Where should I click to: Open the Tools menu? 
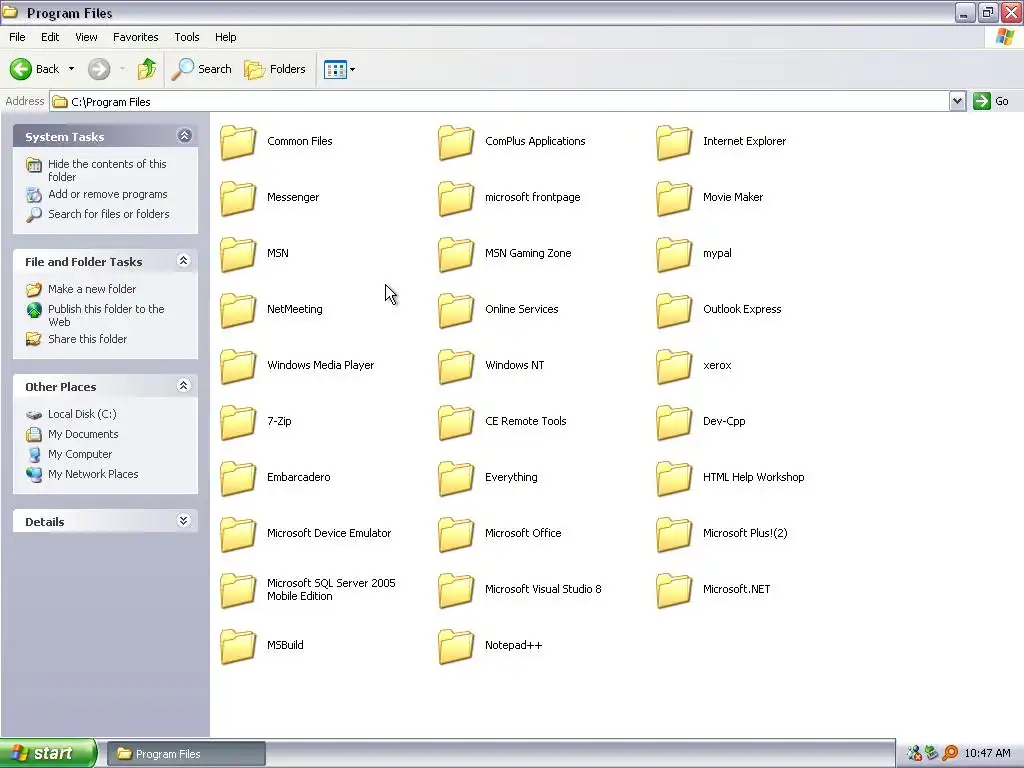click(x=187, y=37)
